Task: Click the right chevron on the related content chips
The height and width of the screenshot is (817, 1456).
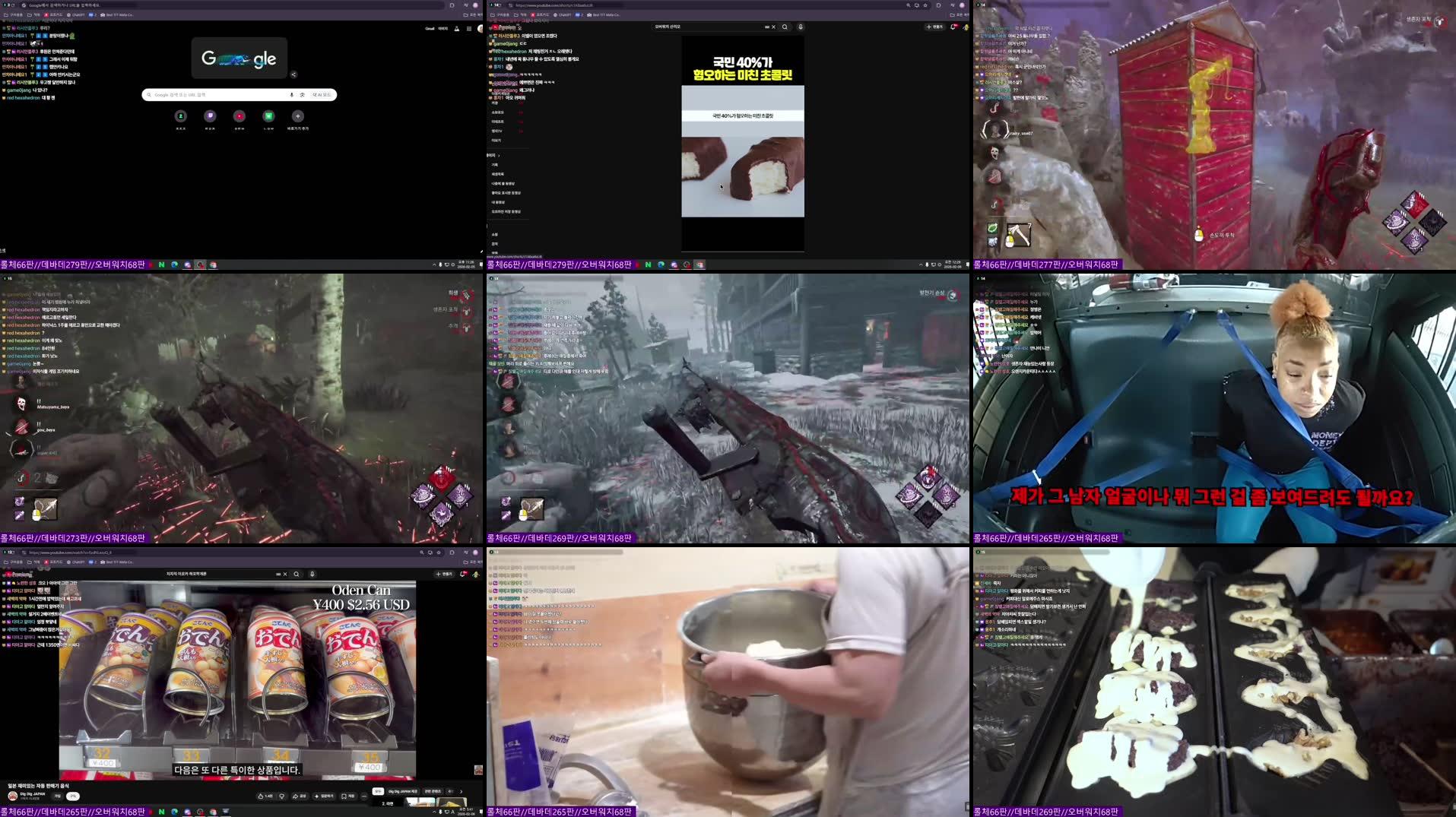Action: pos(462,792)
